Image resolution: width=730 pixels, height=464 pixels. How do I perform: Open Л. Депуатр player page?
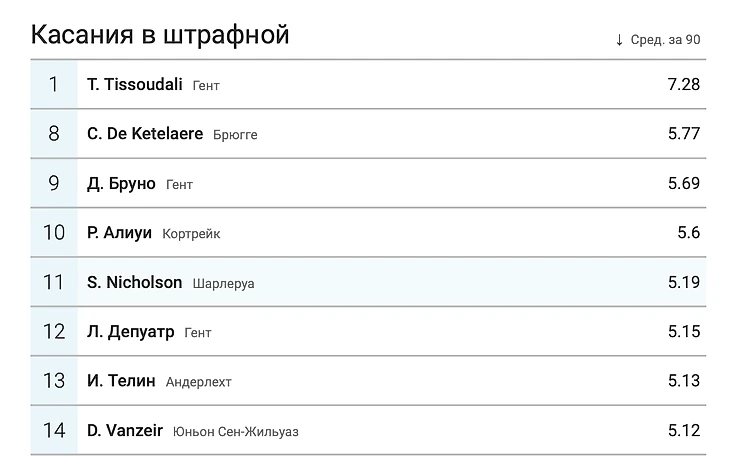(130, 332)
